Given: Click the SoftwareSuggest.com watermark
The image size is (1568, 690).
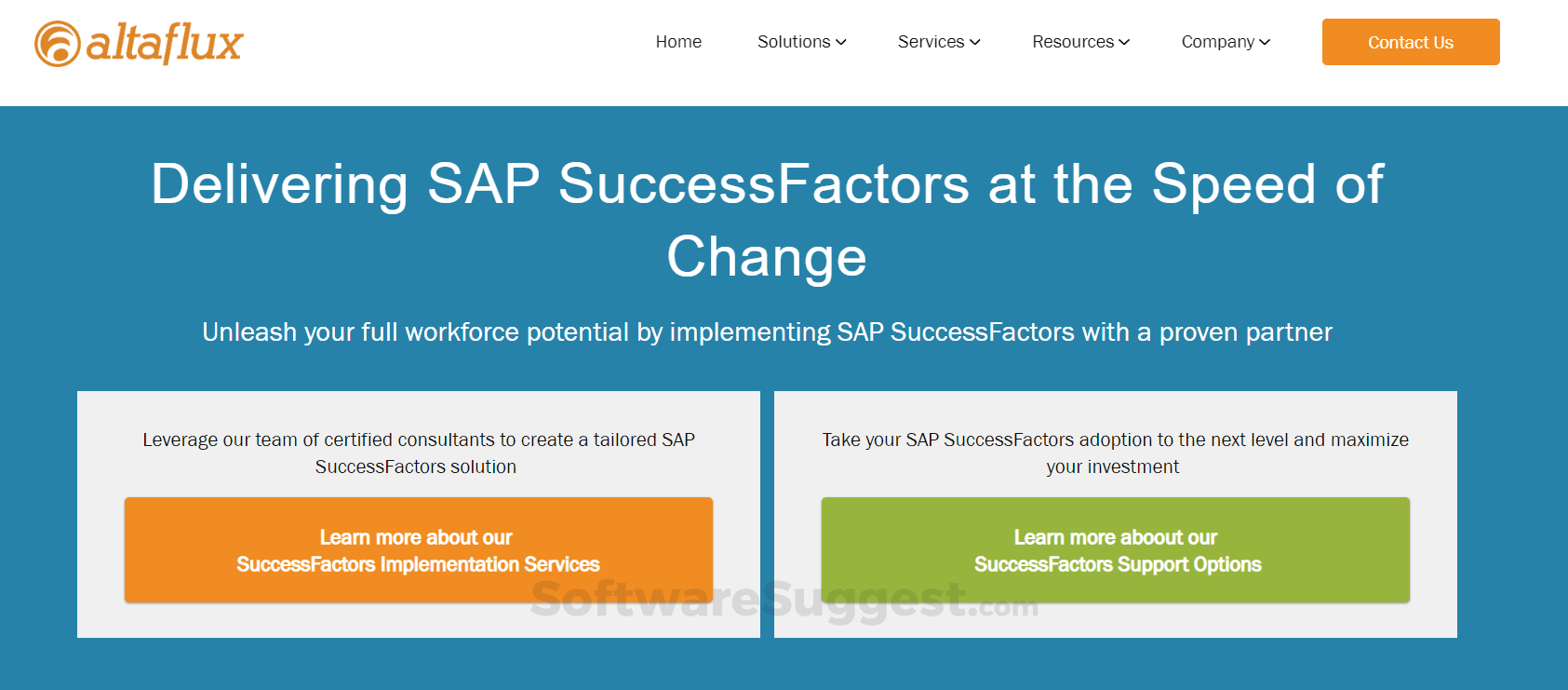Looking at the screenshot, I should tap(784, 600).
